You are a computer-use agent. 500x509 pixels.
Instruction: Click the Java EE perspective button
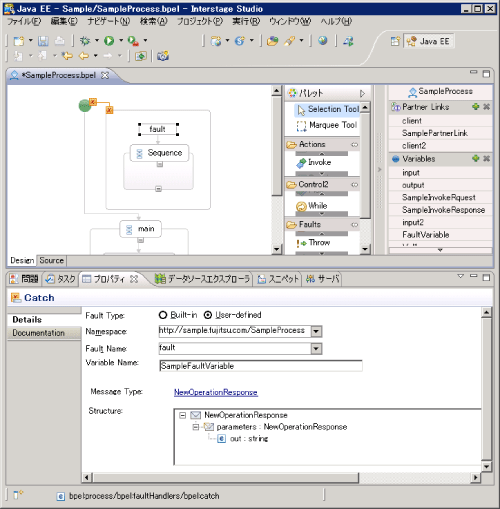(429, 41)
